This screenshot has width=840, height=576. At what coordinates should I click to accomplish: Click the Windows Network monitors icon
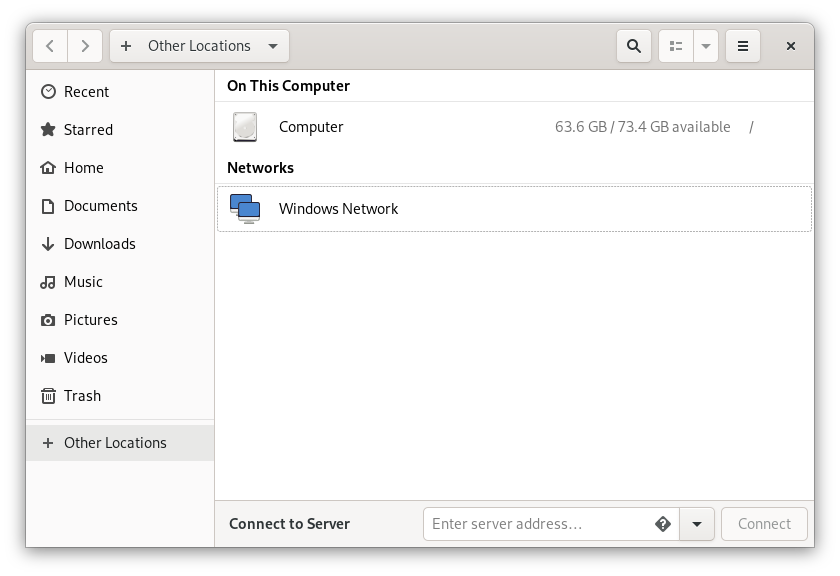(245, 208)
